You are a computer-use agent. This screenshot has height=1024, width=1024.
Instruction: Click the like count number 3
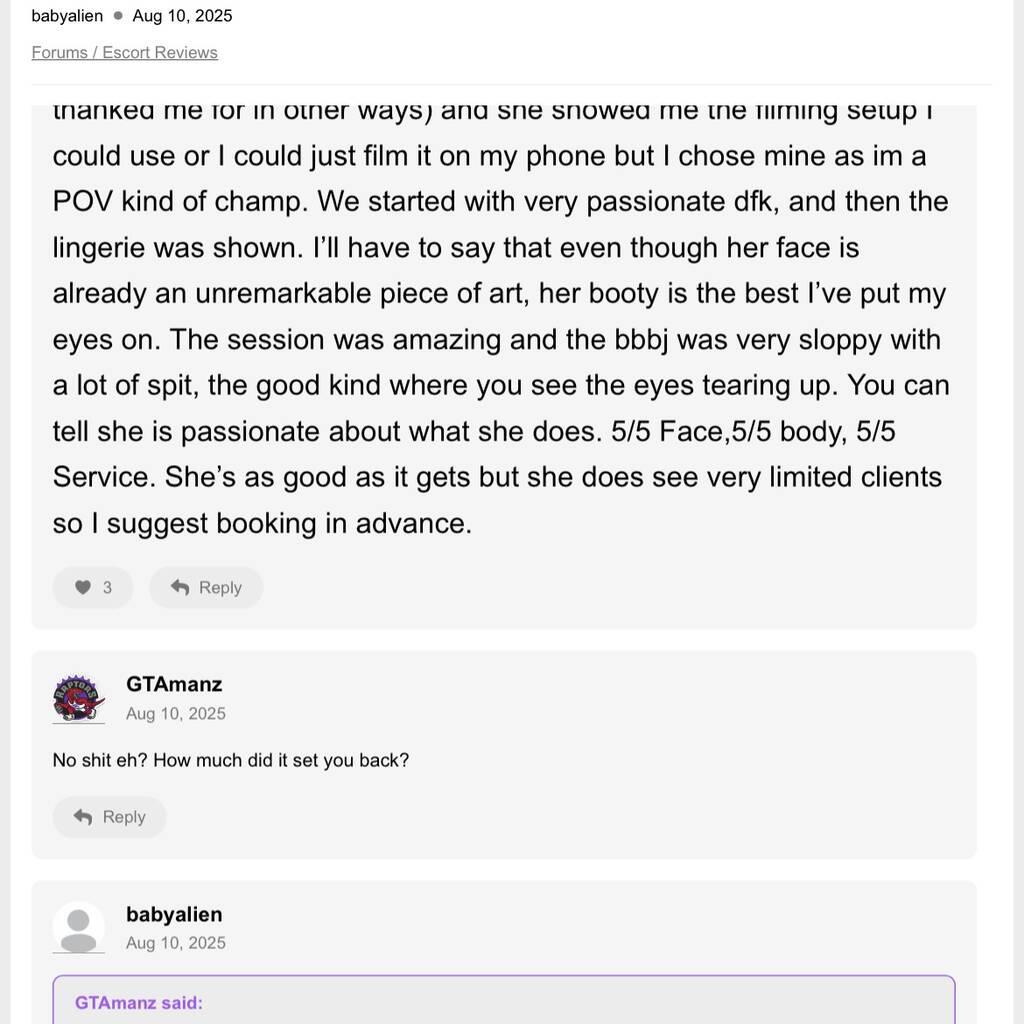(x=107, y=588)
